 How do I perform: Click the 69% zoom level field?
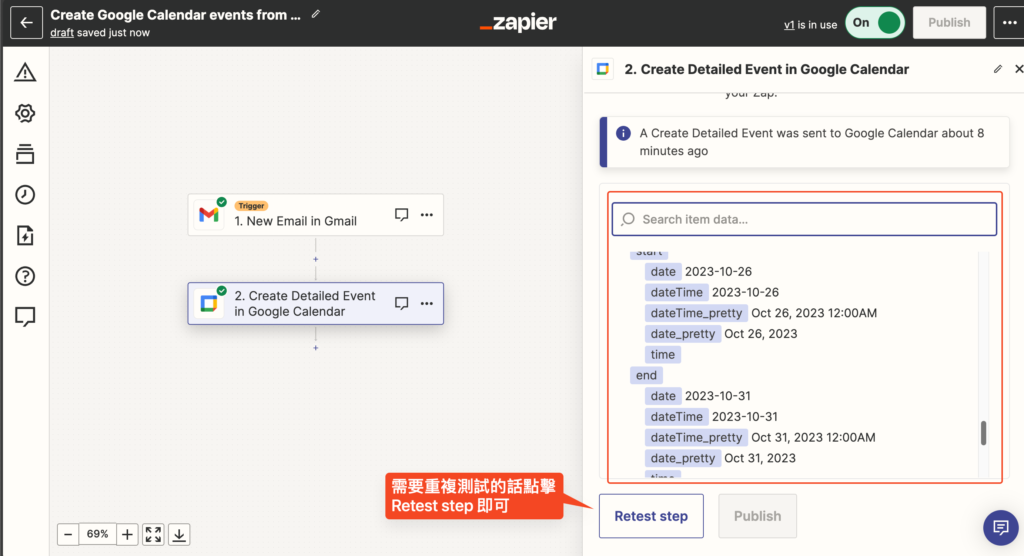97,534
